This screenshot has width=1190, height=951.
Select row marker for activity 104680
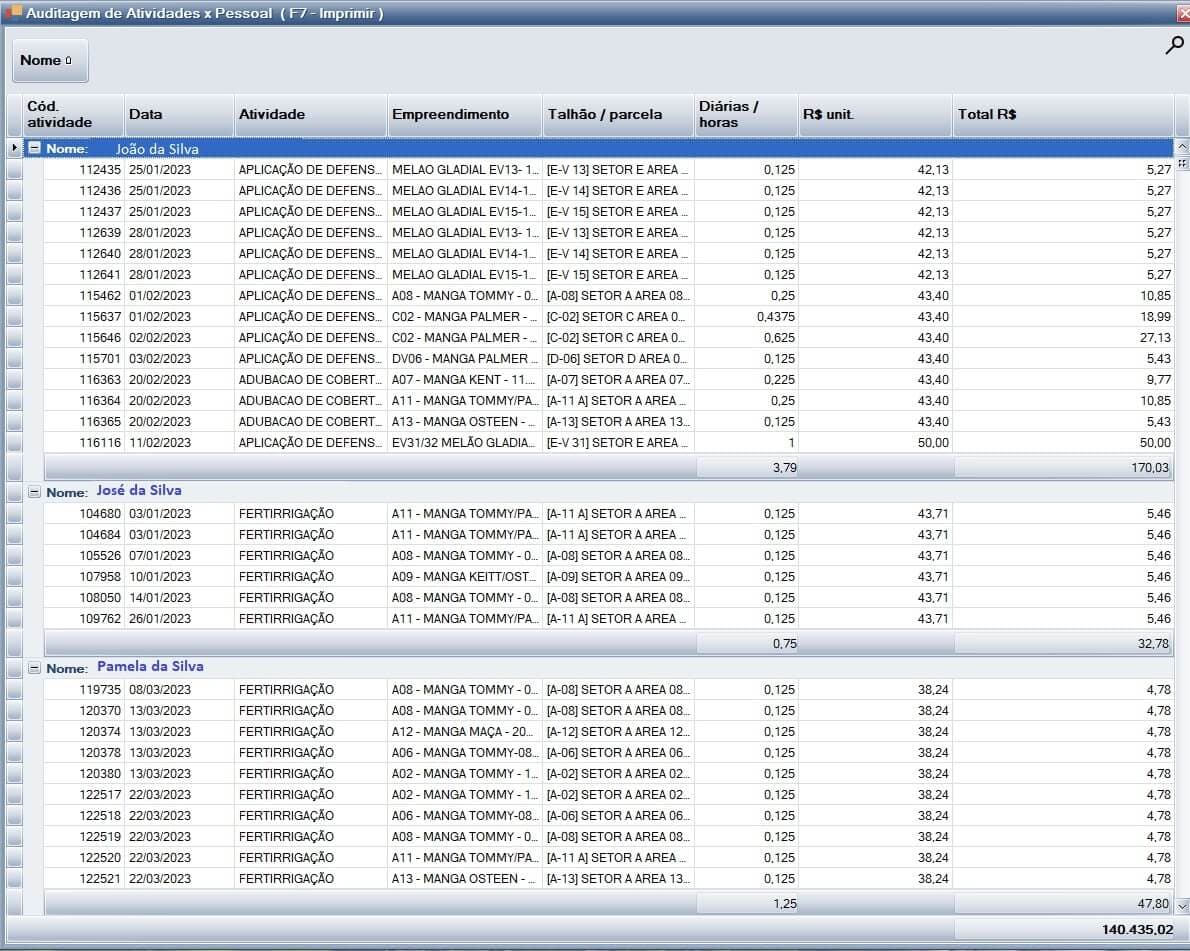pyautogui.click(x=14, y=514)
